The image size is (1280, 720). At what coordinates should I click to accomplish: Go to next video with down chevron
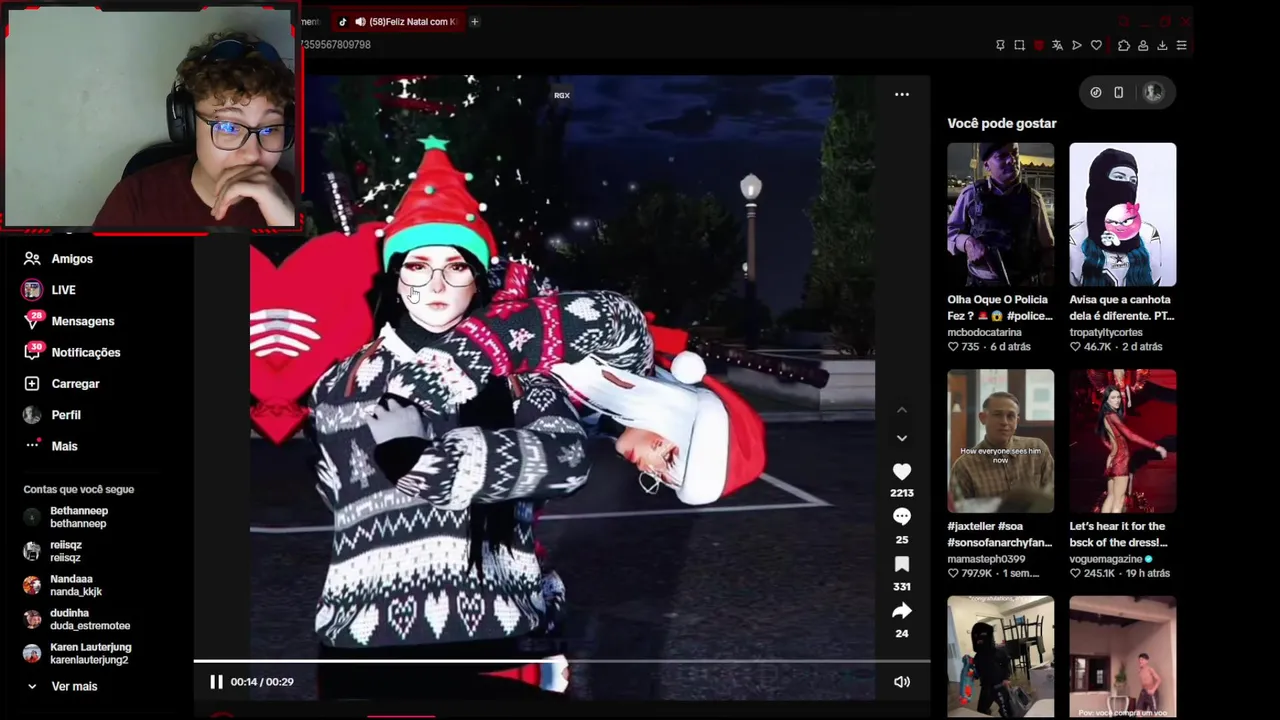click(x=901, y=438)
